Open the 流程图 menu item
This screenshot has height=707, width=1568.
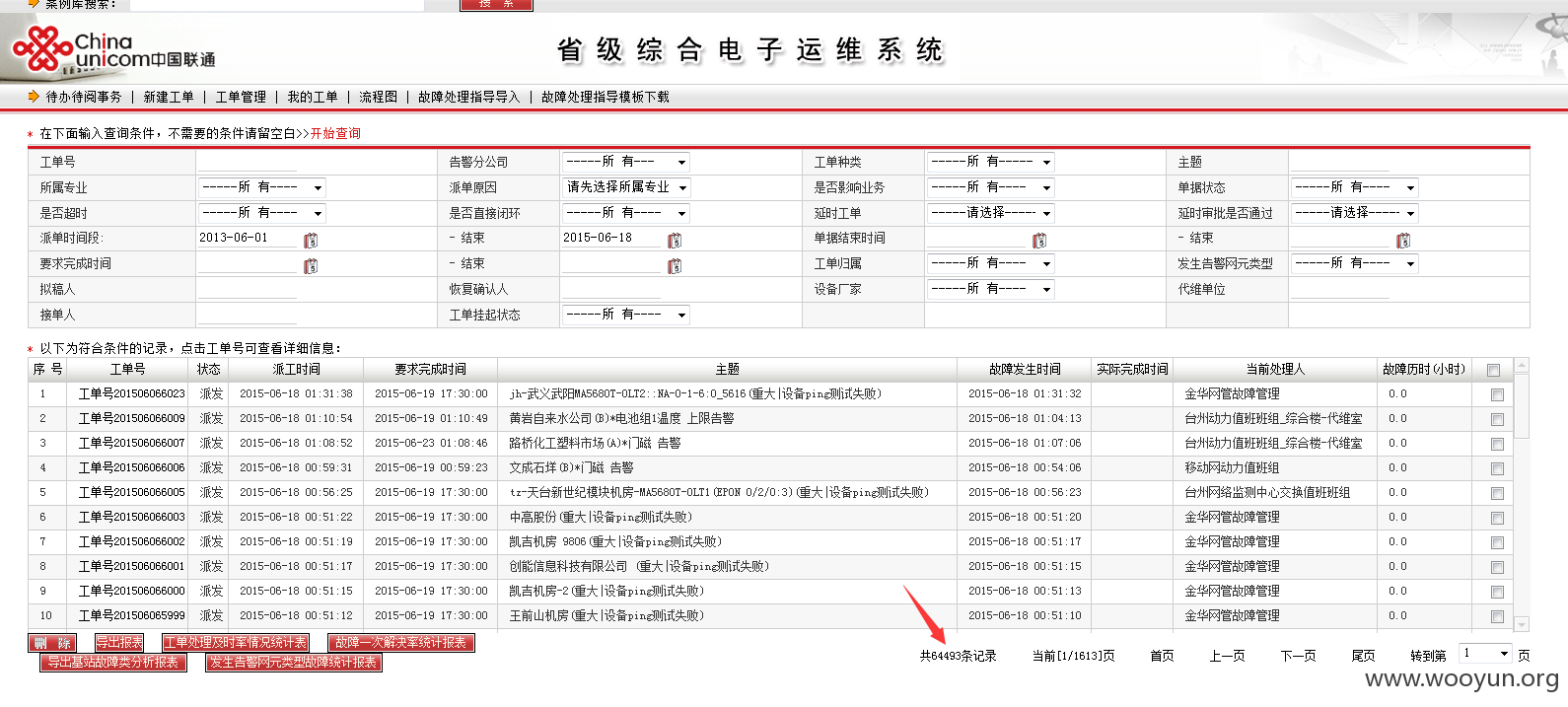378,97
